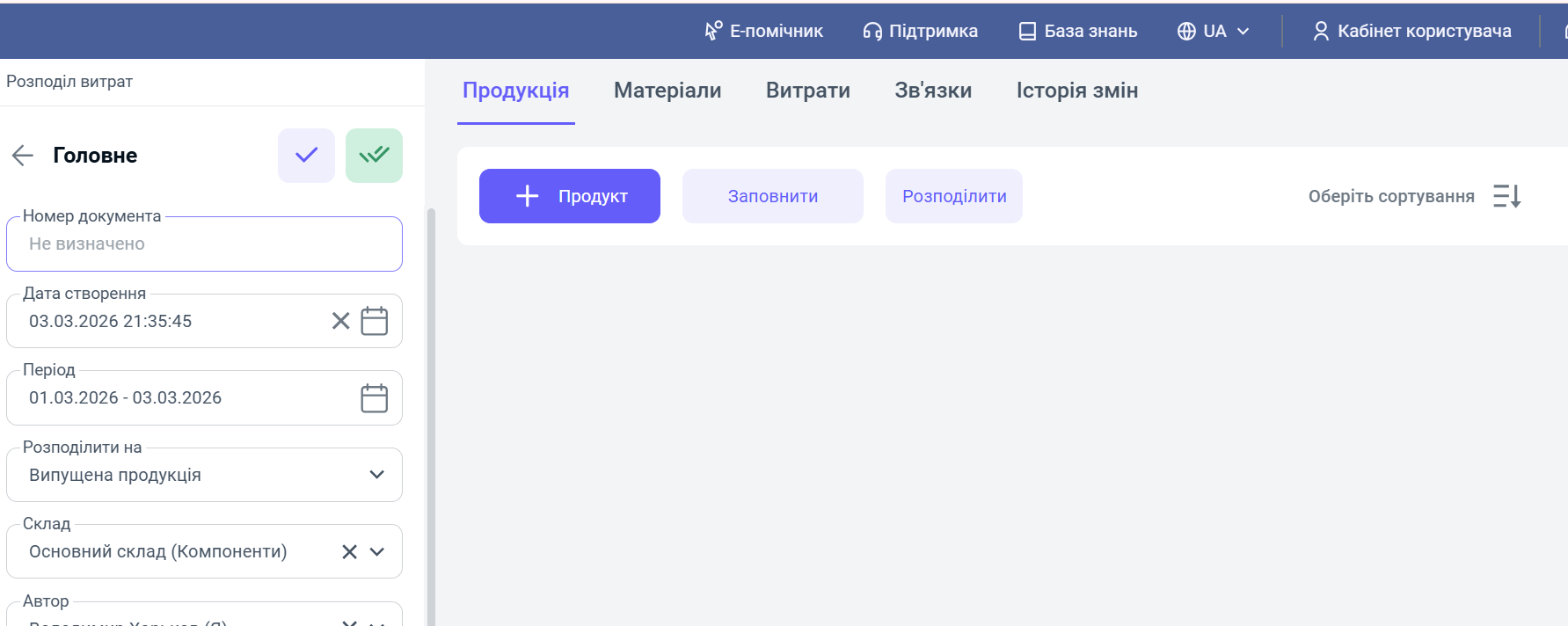Expand the Розподілити на dropdown
The image size is (1568, 626).
point(377,475)
